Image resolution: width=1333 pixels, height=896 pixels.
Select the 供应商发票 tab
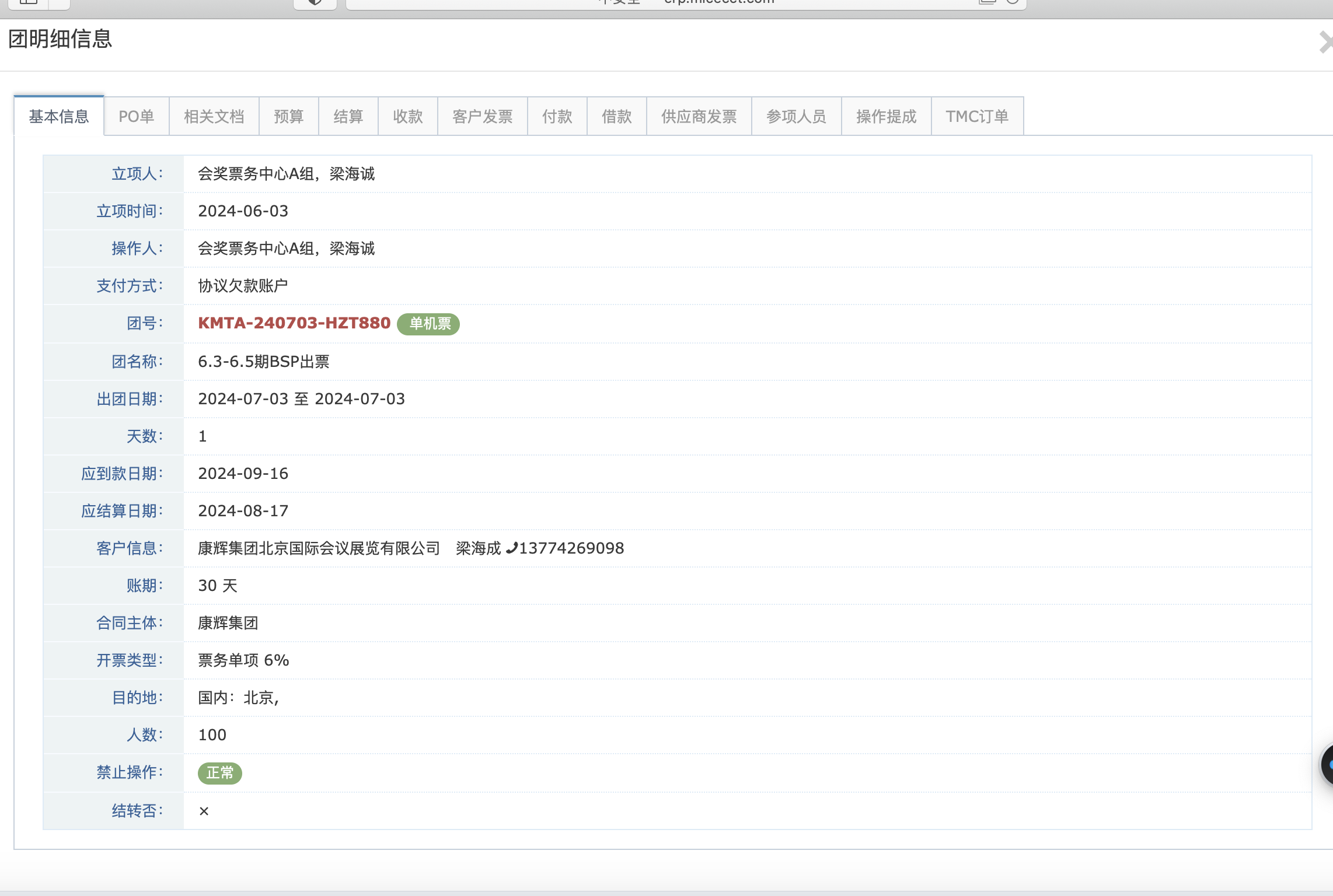699,117
